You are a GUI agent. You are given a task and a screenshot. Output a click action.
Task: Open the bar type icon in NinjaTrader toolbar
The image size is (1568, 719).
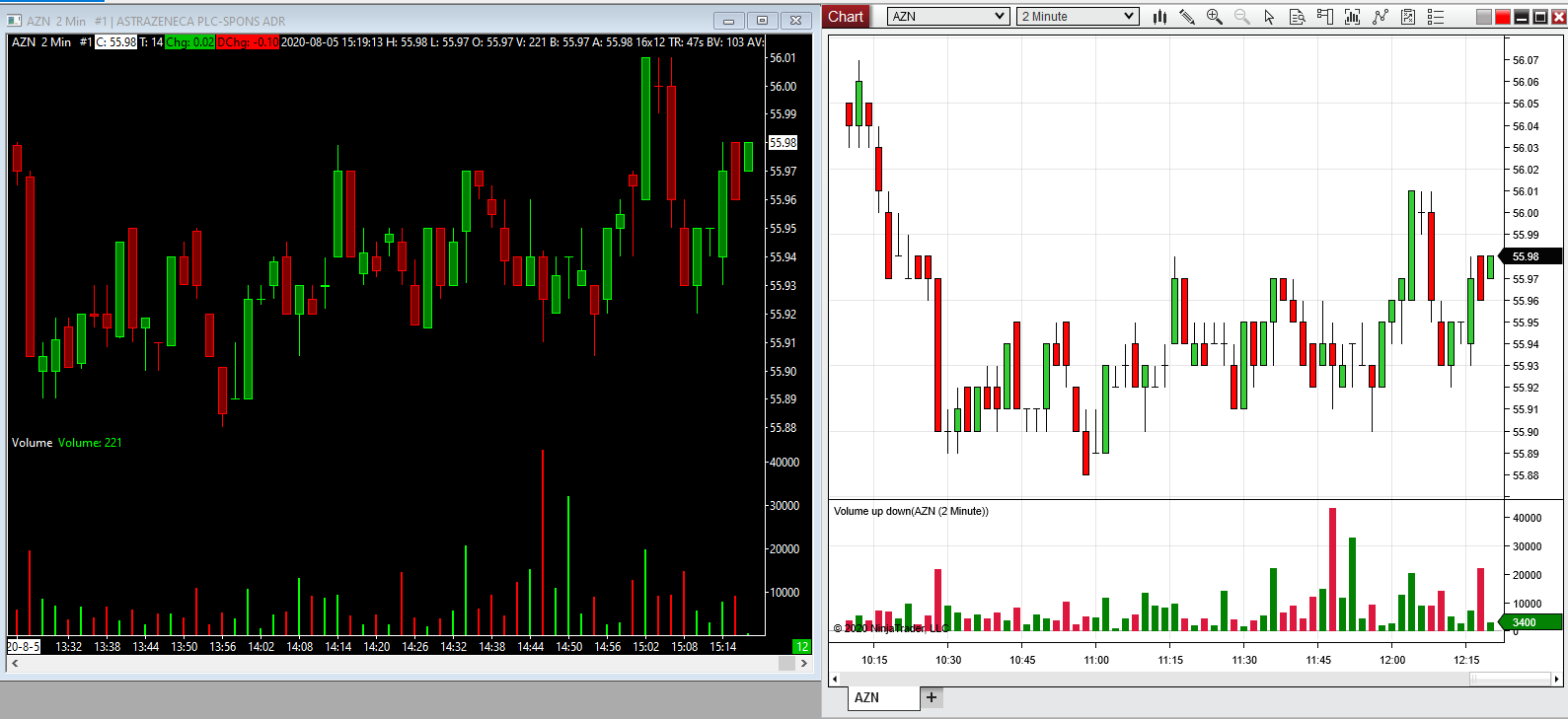click(1159, 17)
